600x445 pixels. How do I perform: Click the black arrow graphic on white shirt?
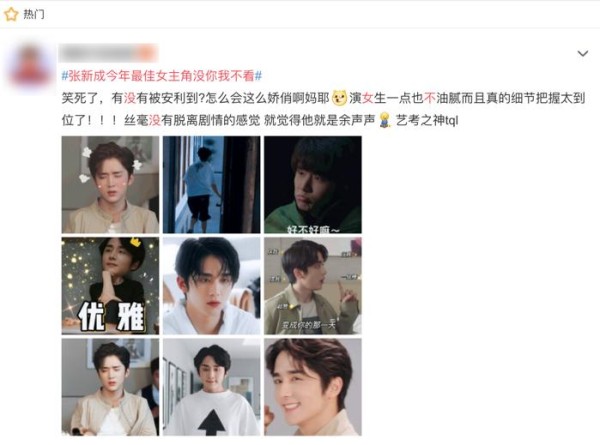[x=212, y=422]
